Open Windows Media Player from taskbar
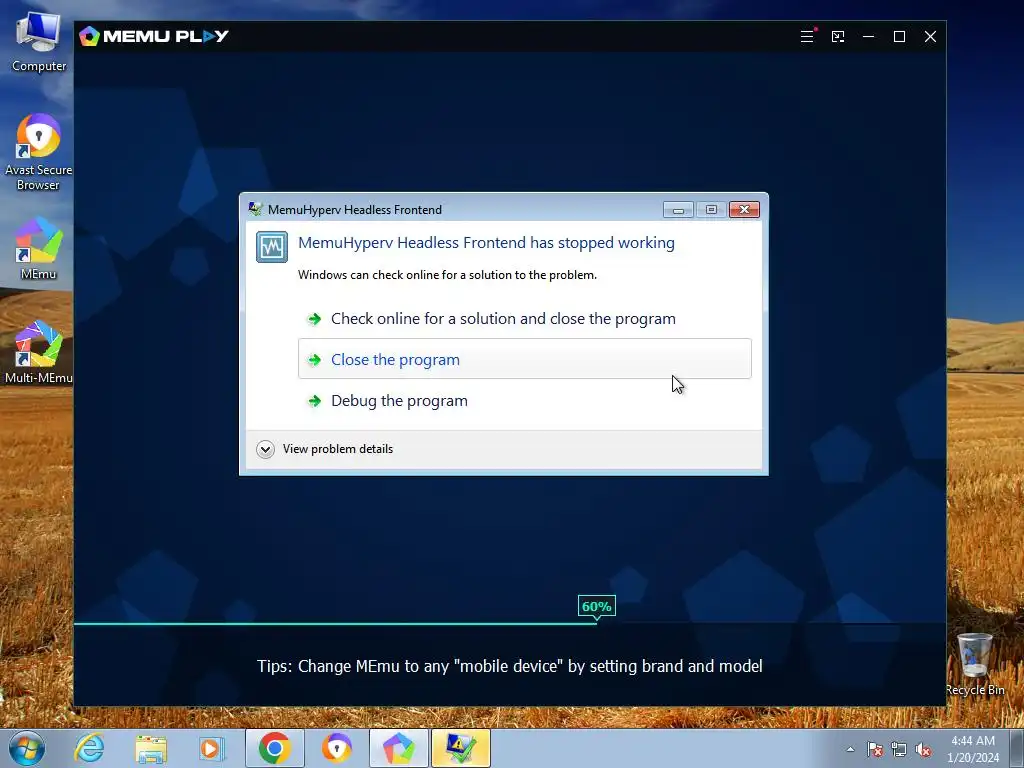The height and width of the screenshot is (768, 1024). coord(212,748)
